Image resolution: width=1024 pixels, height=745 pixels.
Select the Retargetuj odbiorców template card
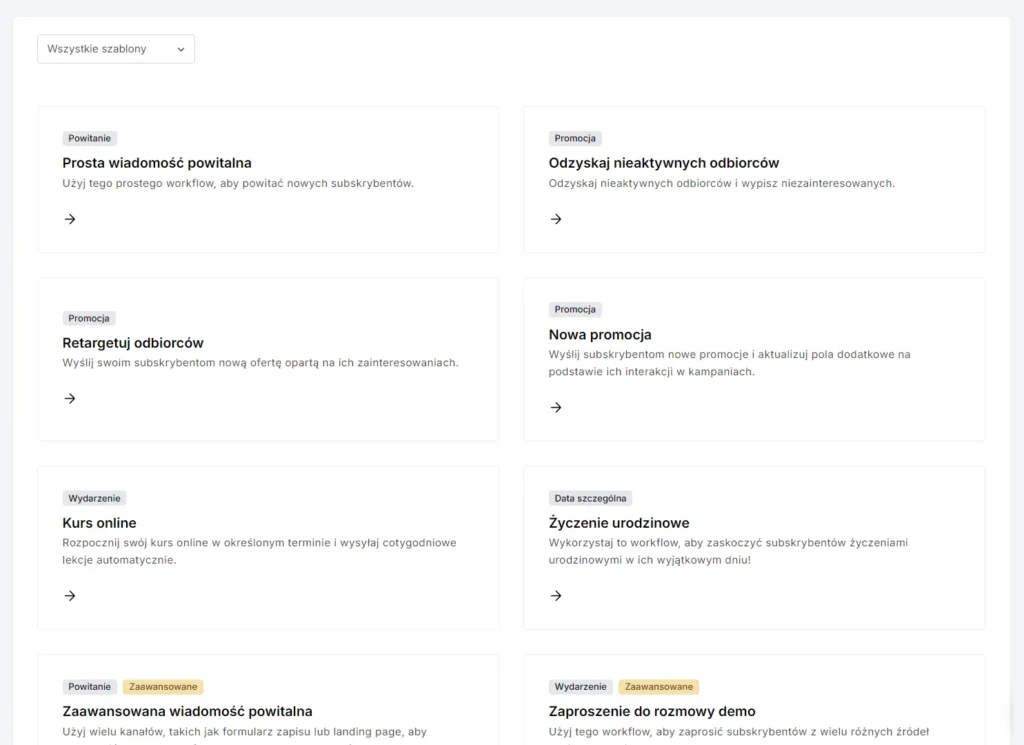(267, 358)
